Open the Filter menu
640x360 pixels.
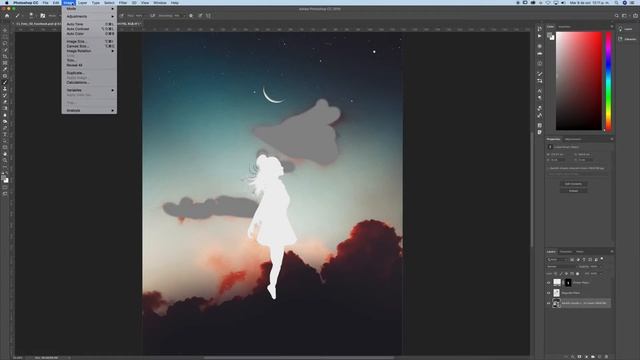123,2
